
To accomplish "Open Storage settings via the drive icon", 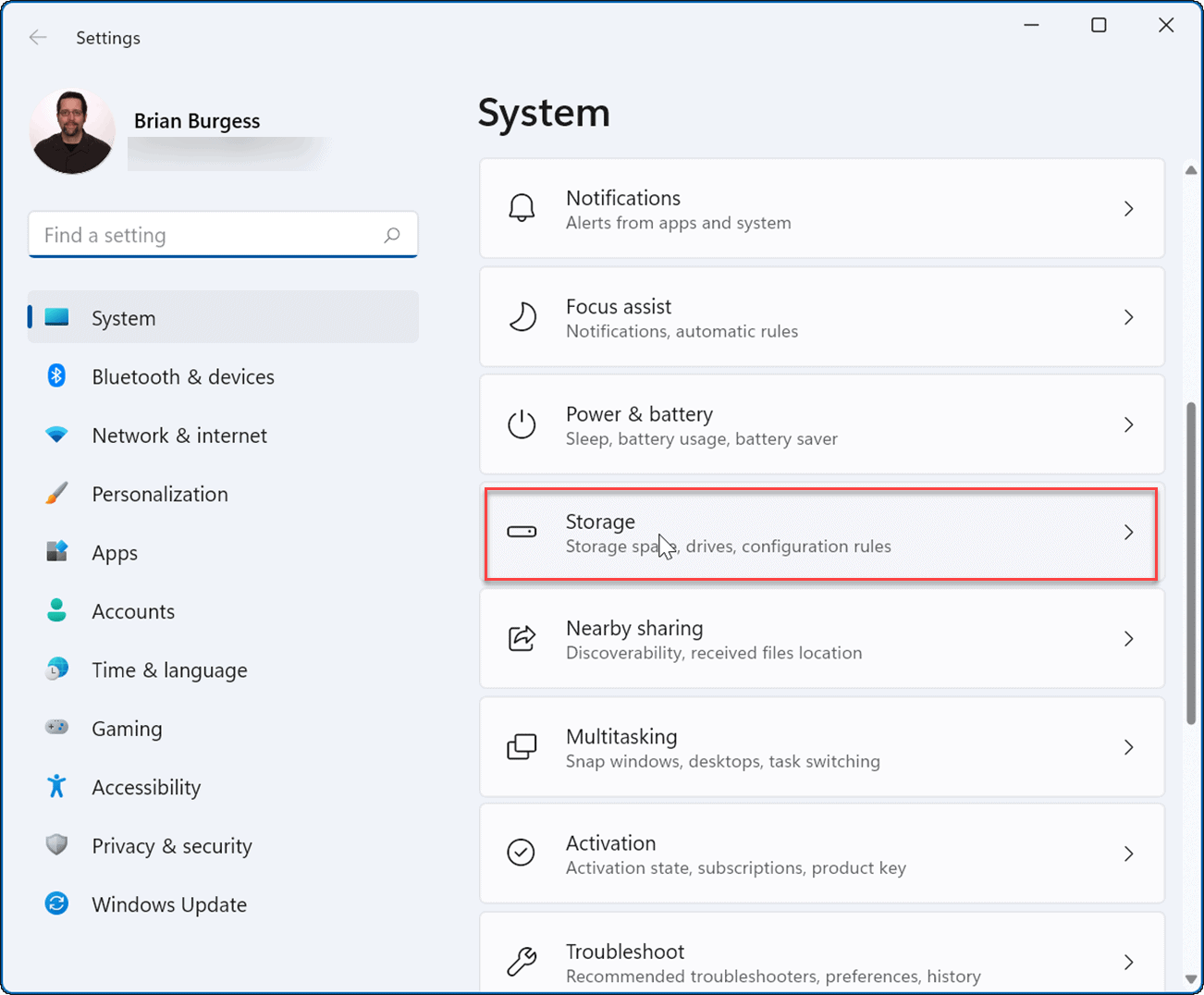I will click(522, 533).
